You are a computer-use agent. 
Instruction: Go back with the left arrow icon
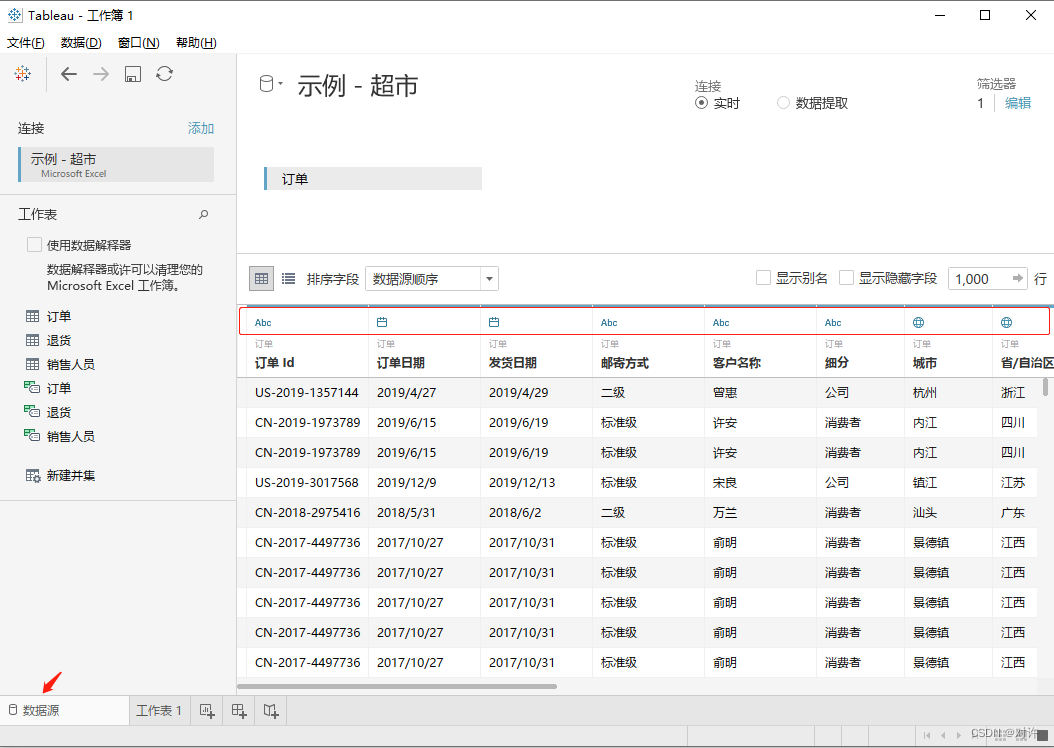point(69,74)
